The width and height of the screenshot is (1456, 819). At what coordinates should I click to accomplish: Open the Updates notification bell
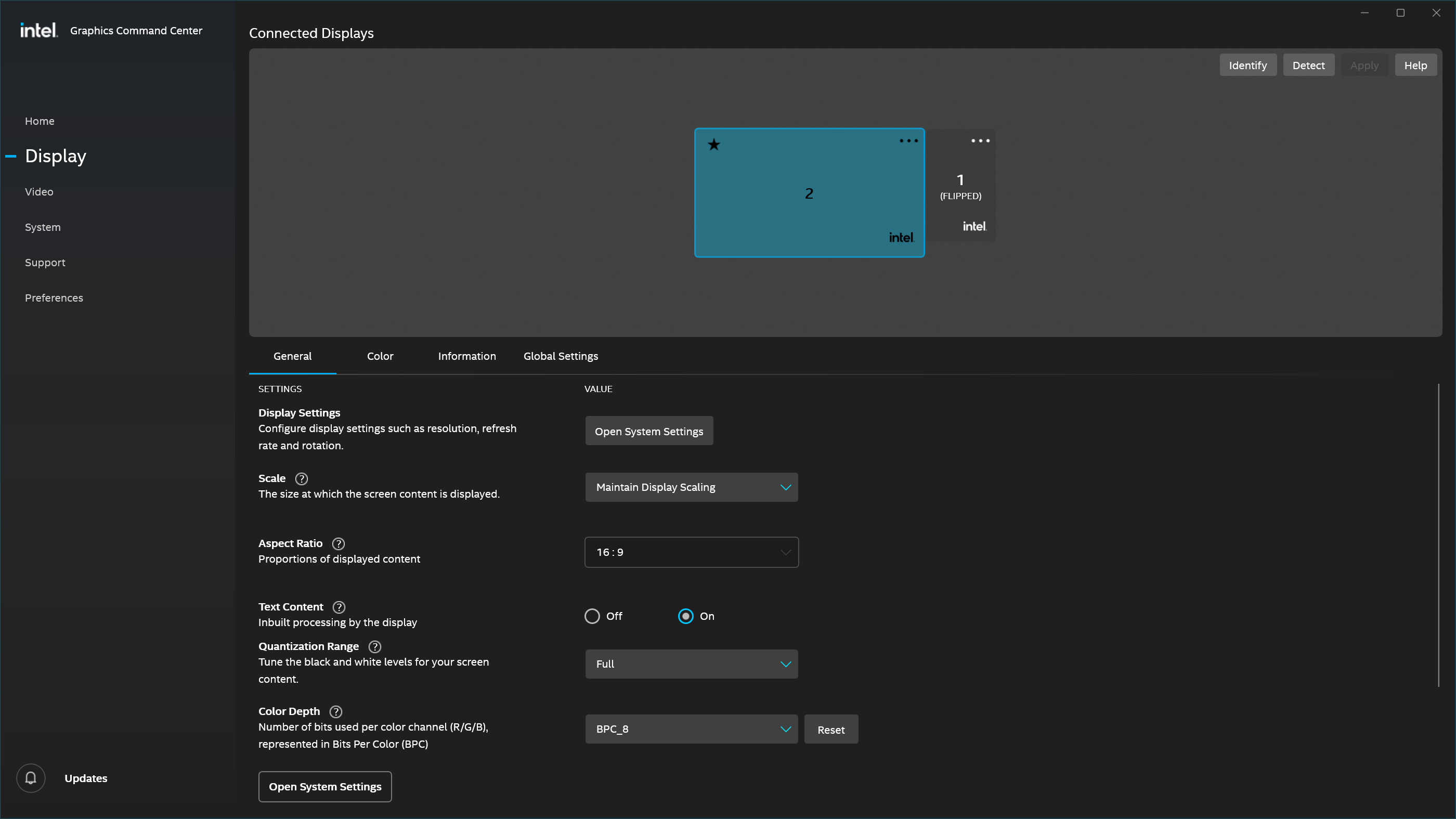coord(31,778)
